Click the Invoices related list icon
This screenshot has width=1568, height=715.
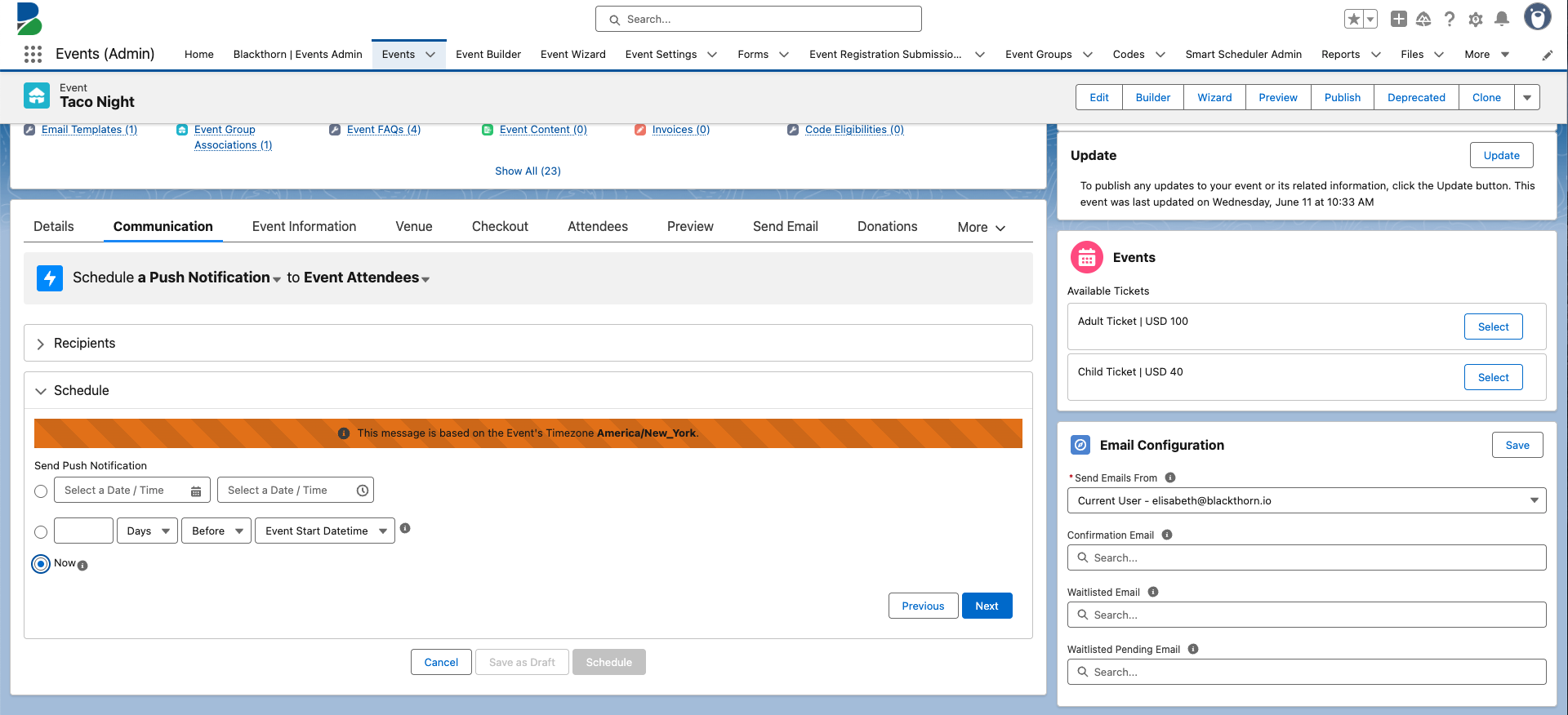point(640,130)
